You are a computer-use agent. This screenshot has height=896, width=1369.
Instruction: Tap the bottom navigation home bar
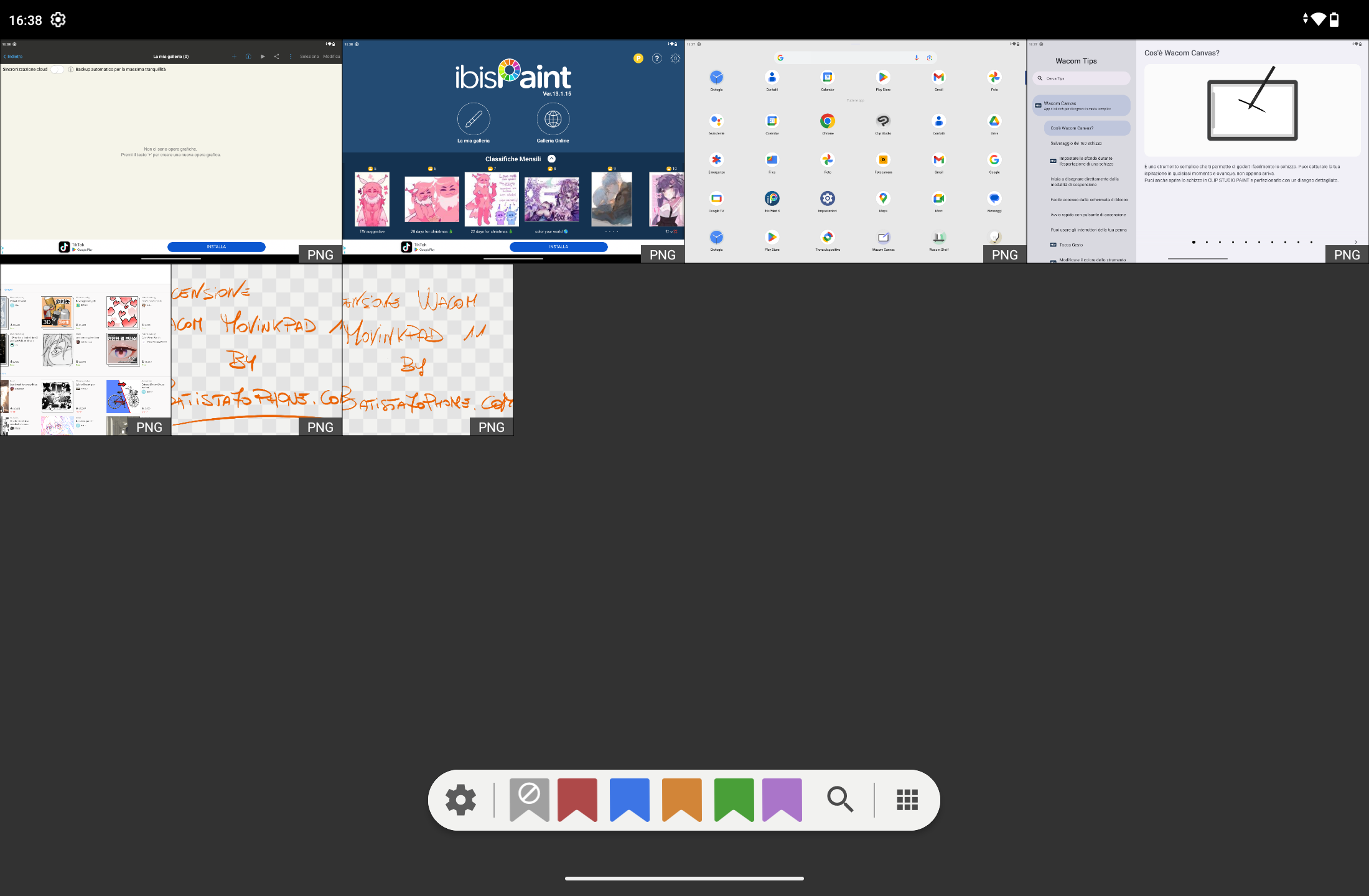pyautogui.click(x=684, y=879)
